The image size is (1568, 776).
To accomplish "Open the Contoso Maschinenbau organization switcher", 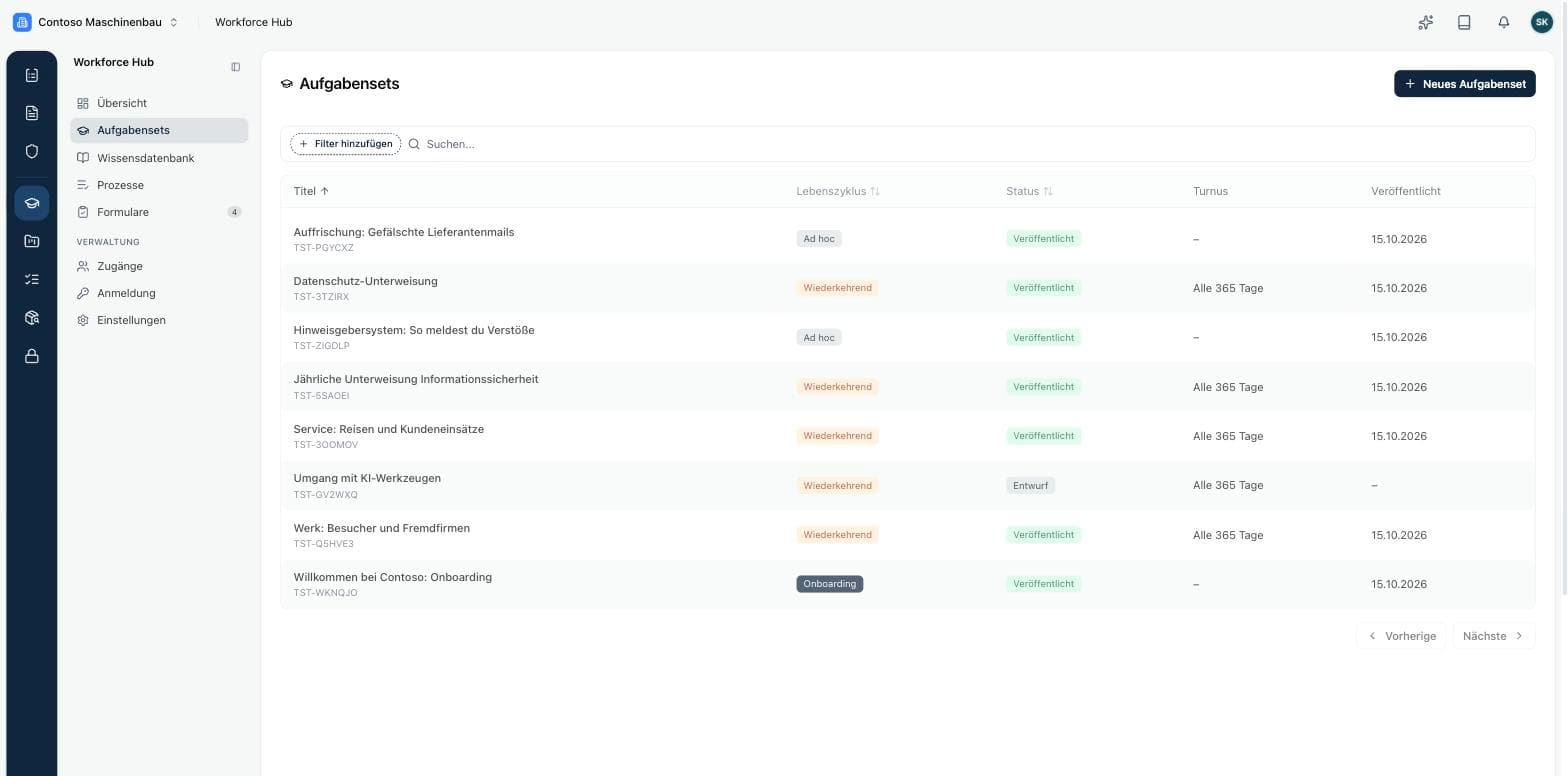I will tap(96, 22).
